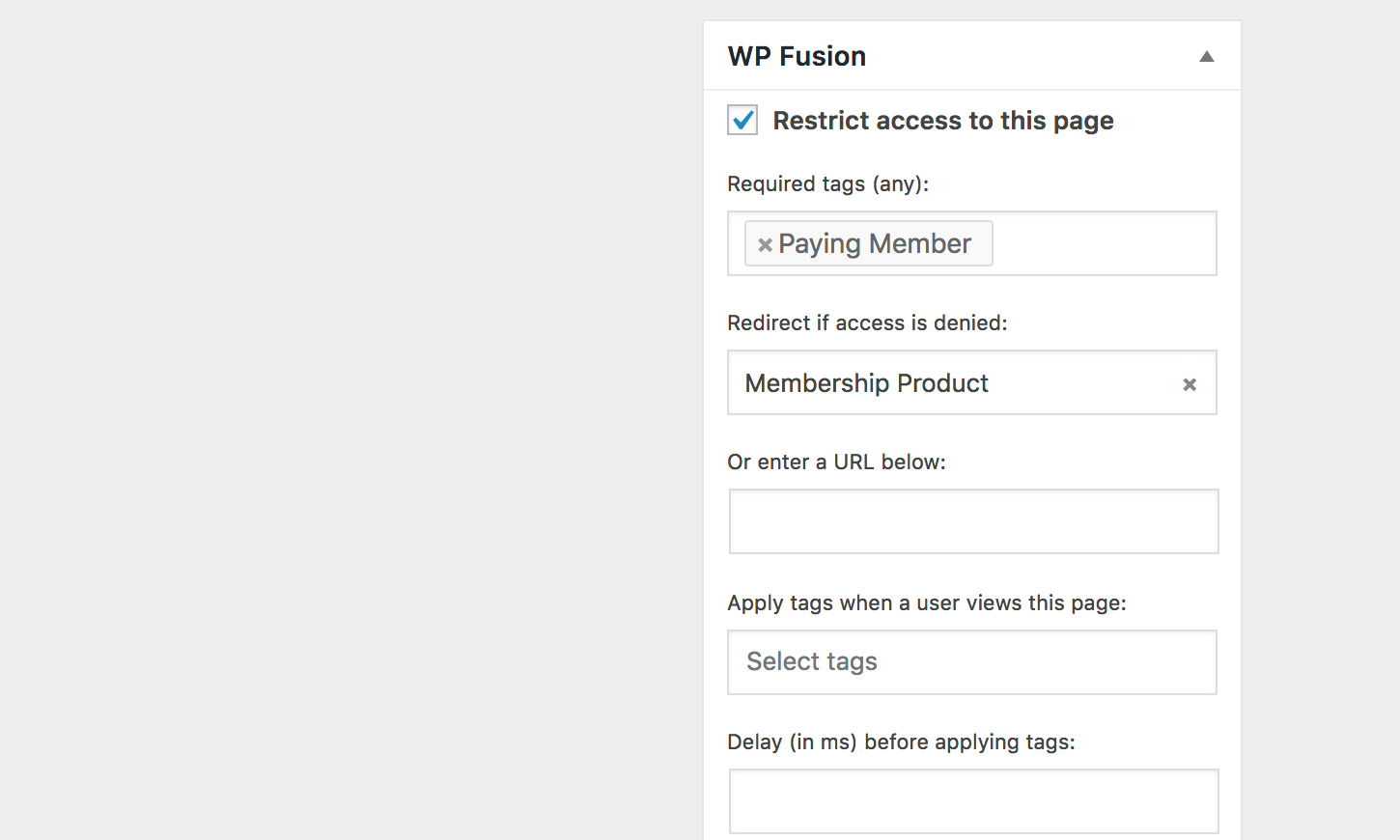Open the Membership Product redirect dropdown
This screenshot has width=1400, height=840.
tap(956, 383)
